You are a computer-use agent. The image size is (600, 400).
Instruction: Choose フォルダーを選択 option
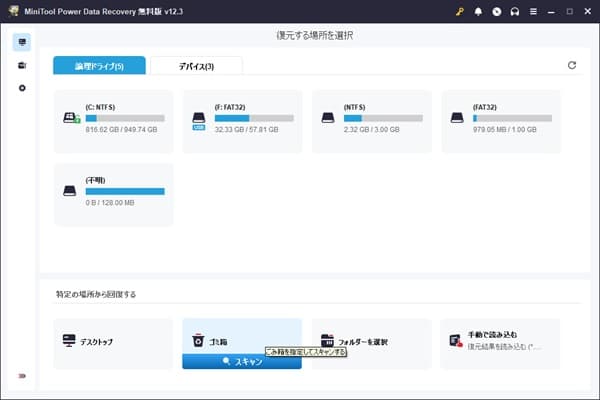coord(372,343)
